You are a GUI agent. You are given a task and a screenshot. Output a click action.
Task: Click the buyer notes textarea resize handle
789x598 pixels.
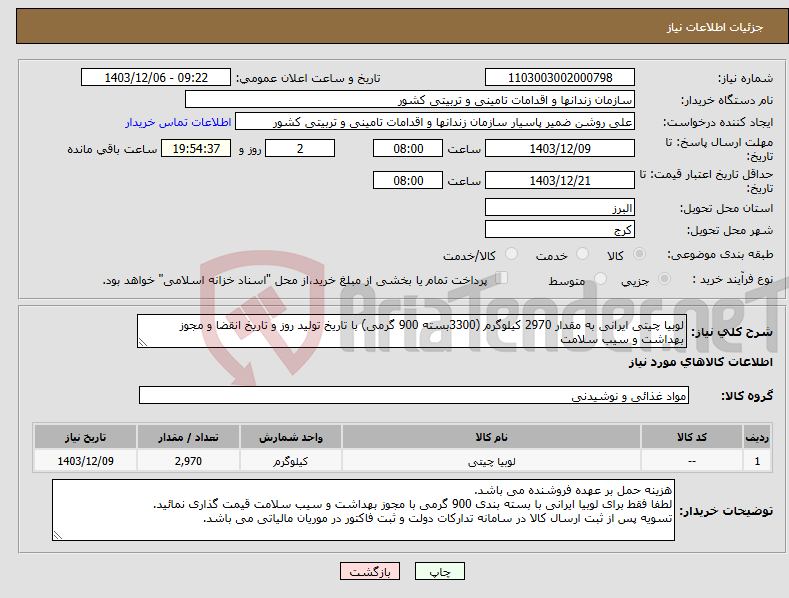[58, 535]
